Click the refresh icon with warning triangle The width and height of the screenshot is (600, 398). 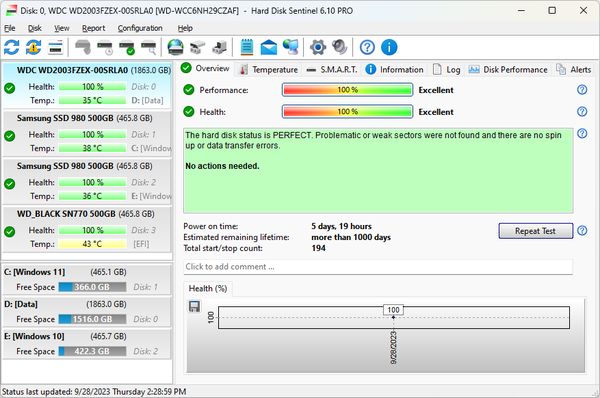point(34,47)
